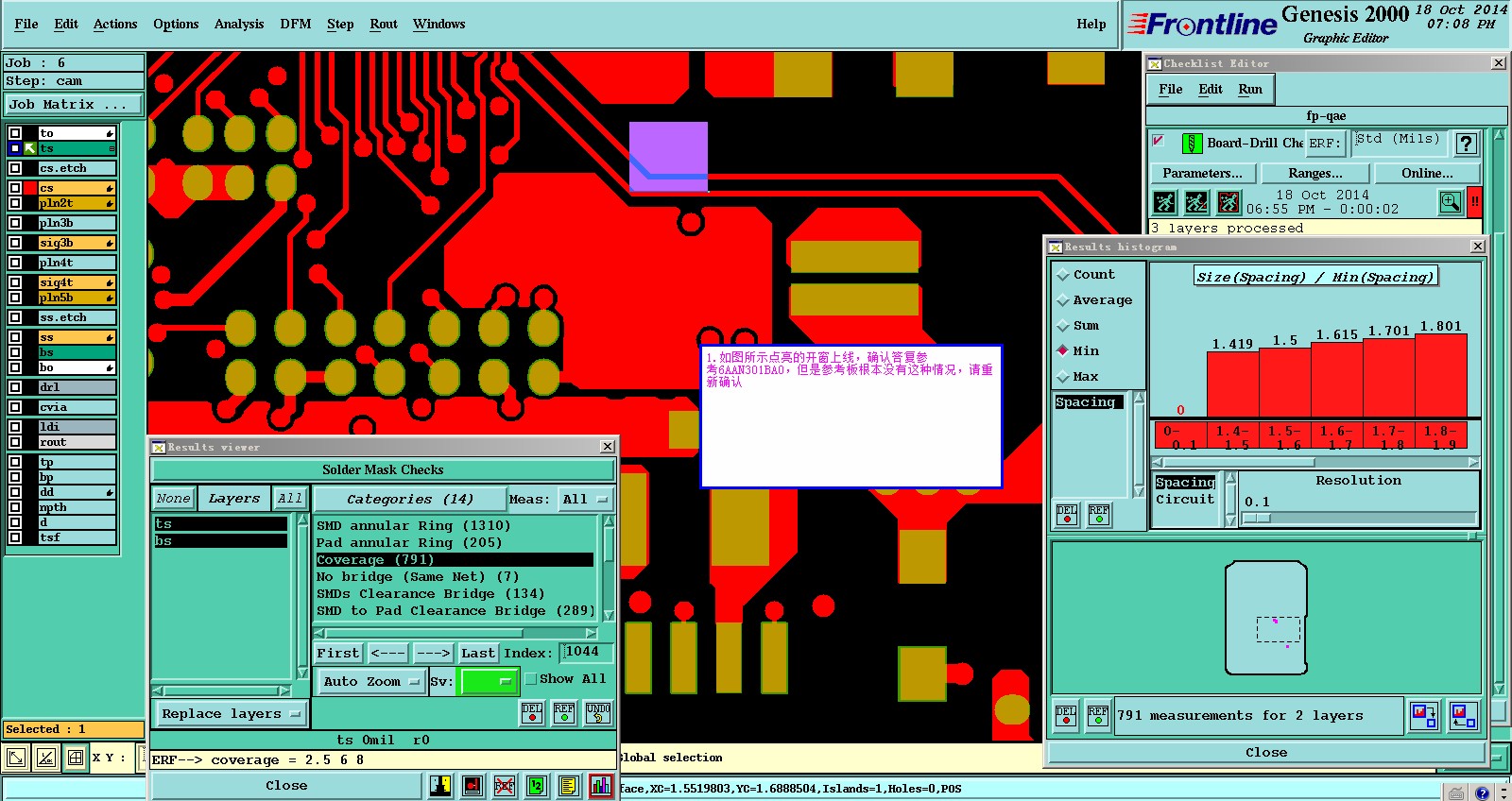Image resolution: width=1512 pixels, height=801 pixels.
Task: Select the Min radio option
Action: tap(1062, 350)
